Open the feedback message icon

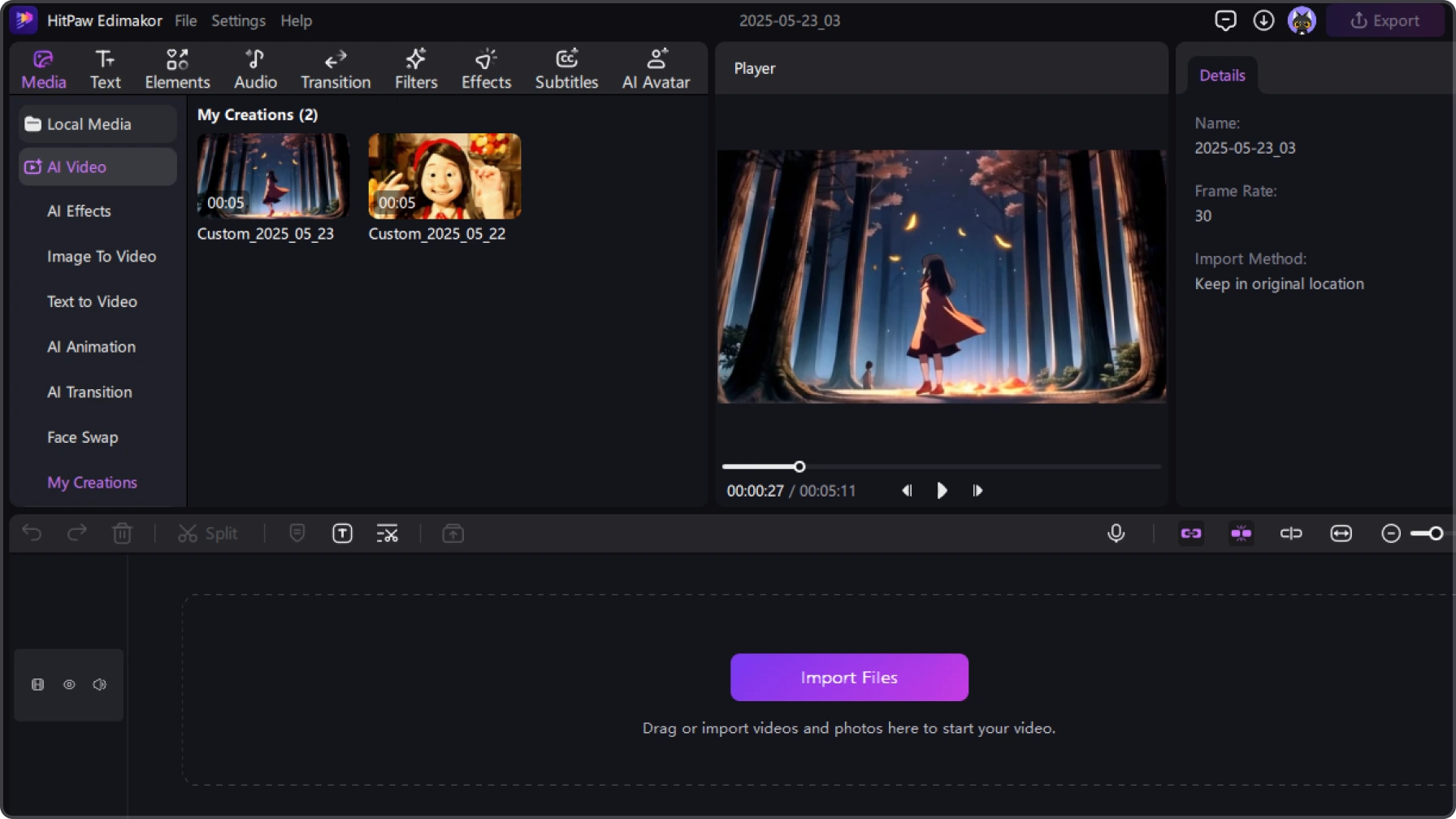coord(1224,20)
